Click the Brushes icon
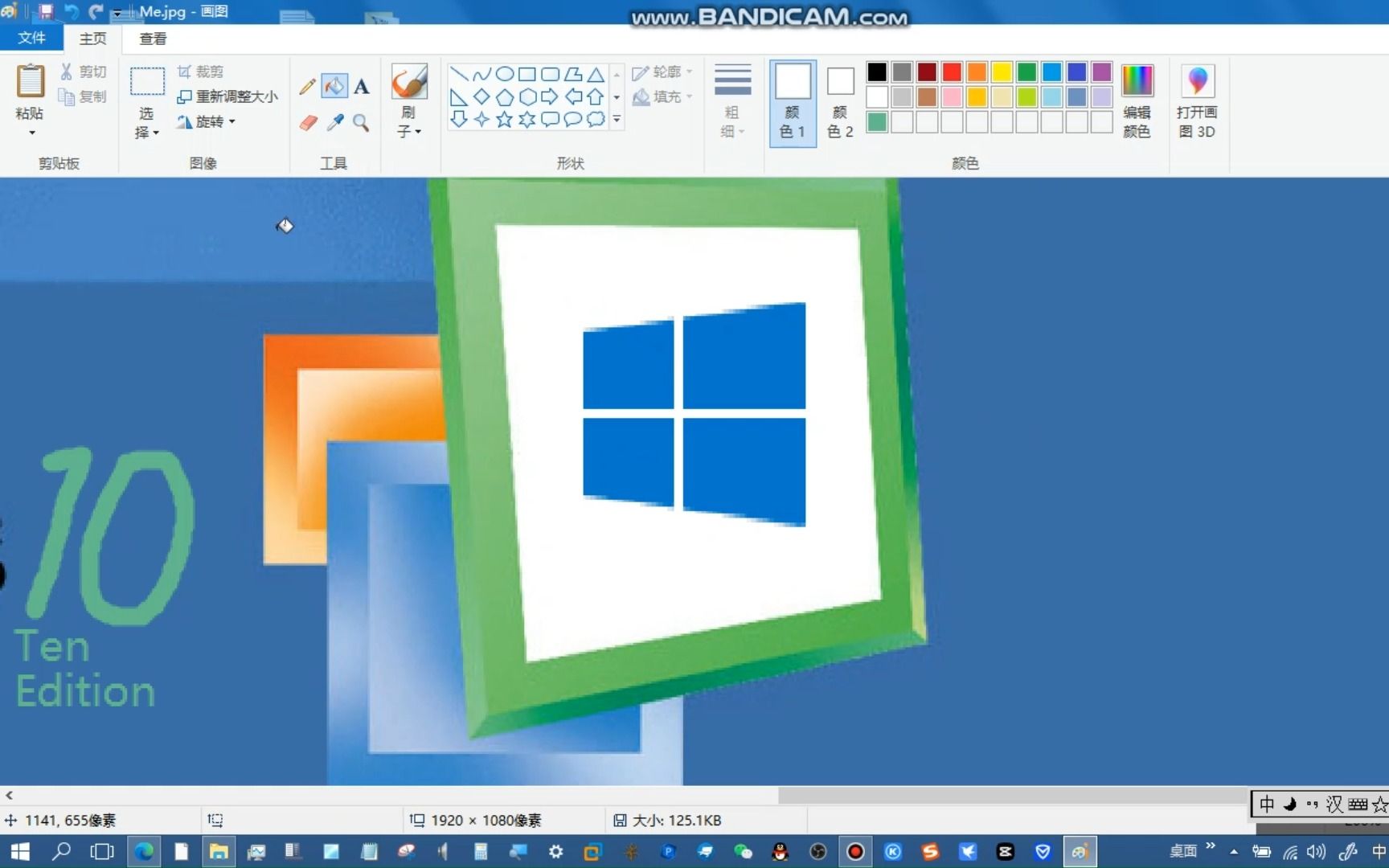 (x=409, y=81)
